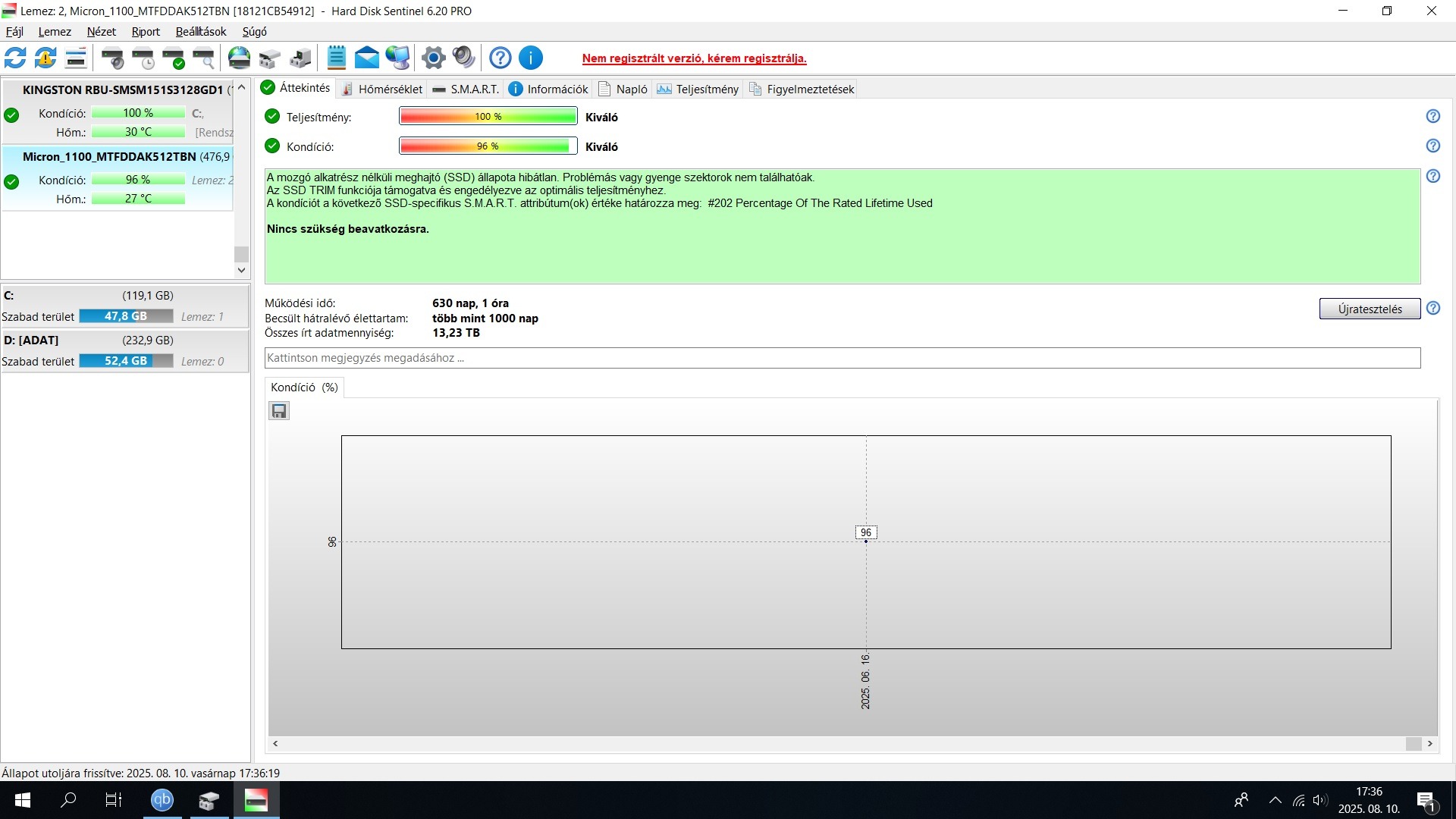Save the chart using the floppy disk icon

click(x=279, y=411)
